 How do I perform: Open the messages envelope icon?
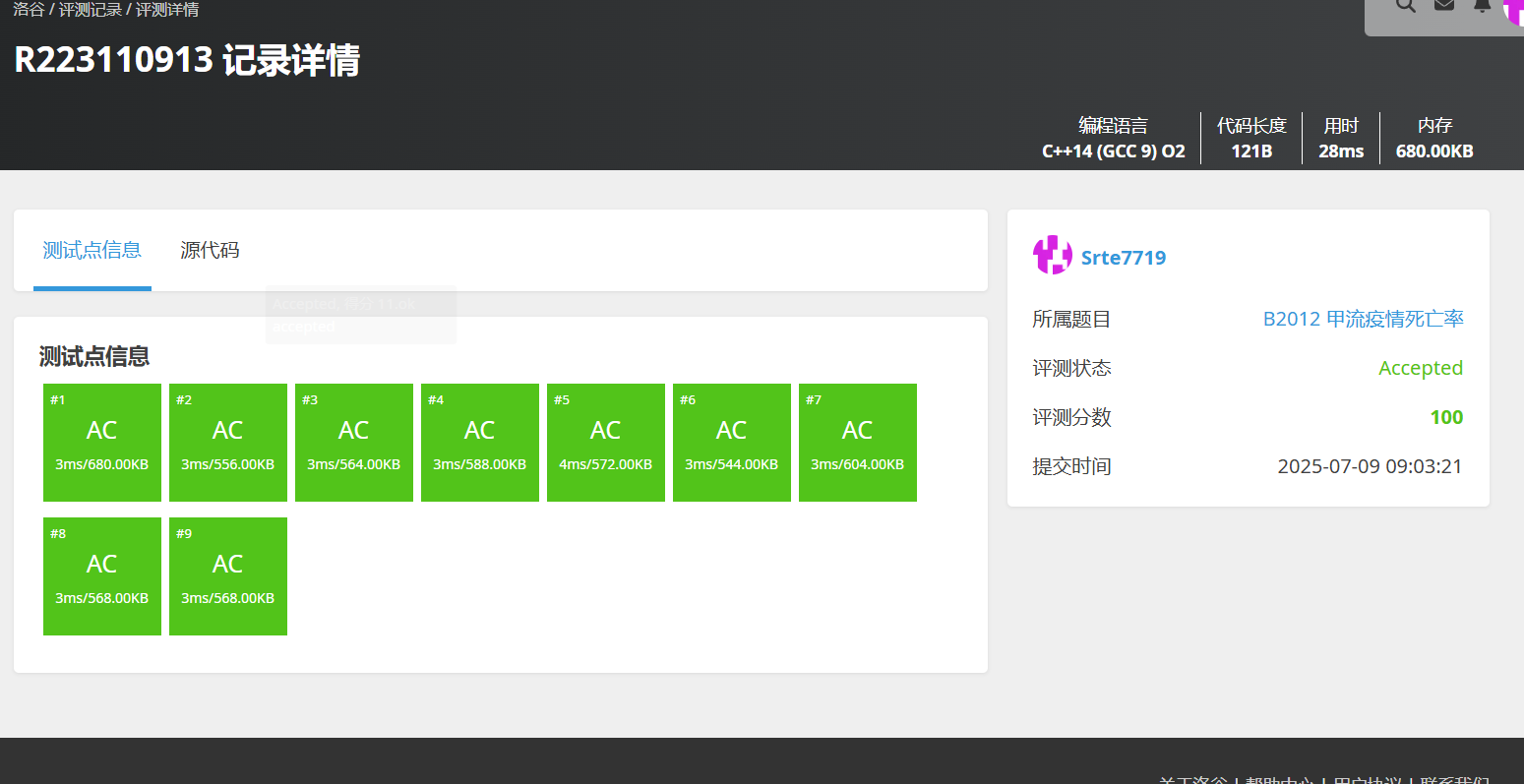click(1444, 4)
